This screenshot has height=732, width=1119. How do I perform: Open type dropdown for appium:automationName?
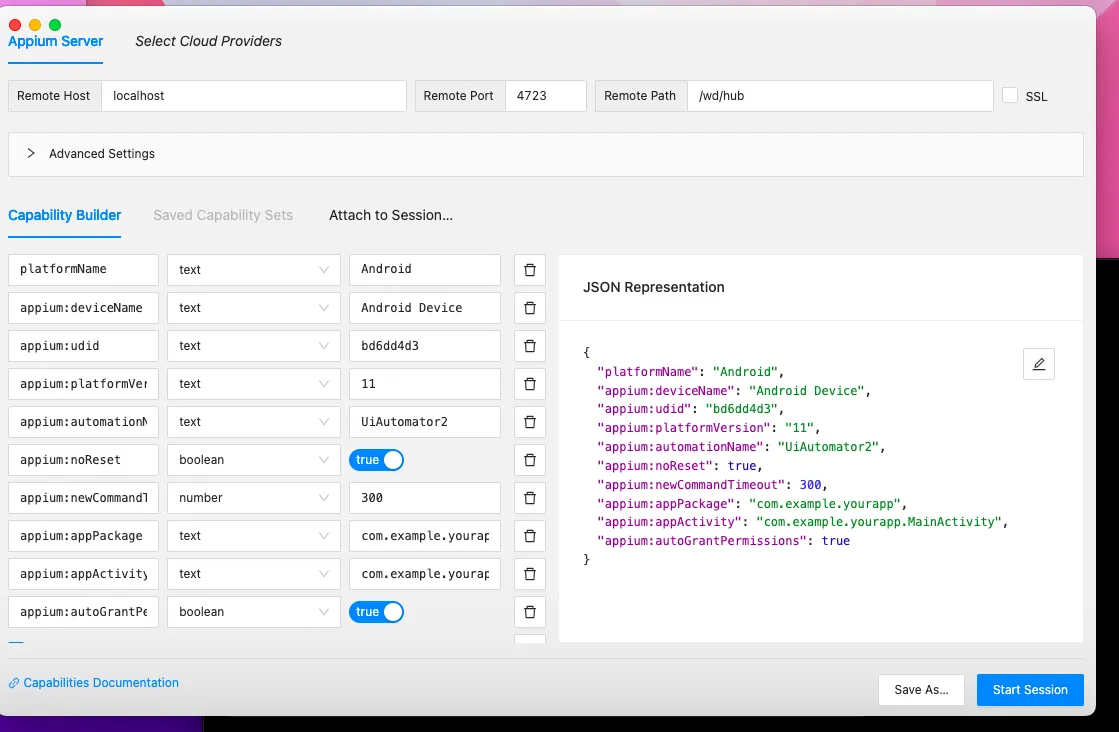pyautogui.click(x=253, y=422)
